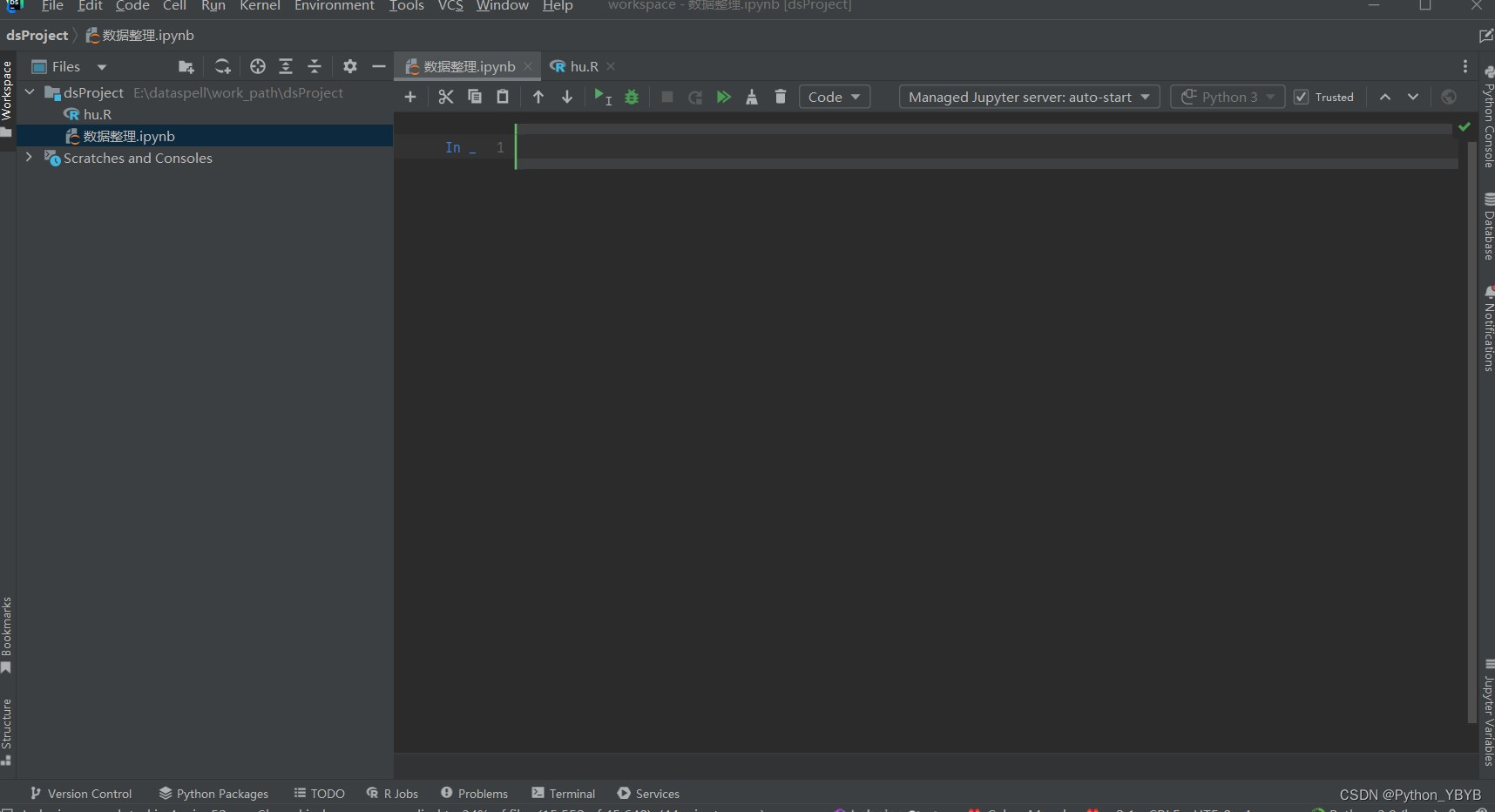1495x812 pixels.
Task: Delete the cell trash icon
Action: [781, 97]
